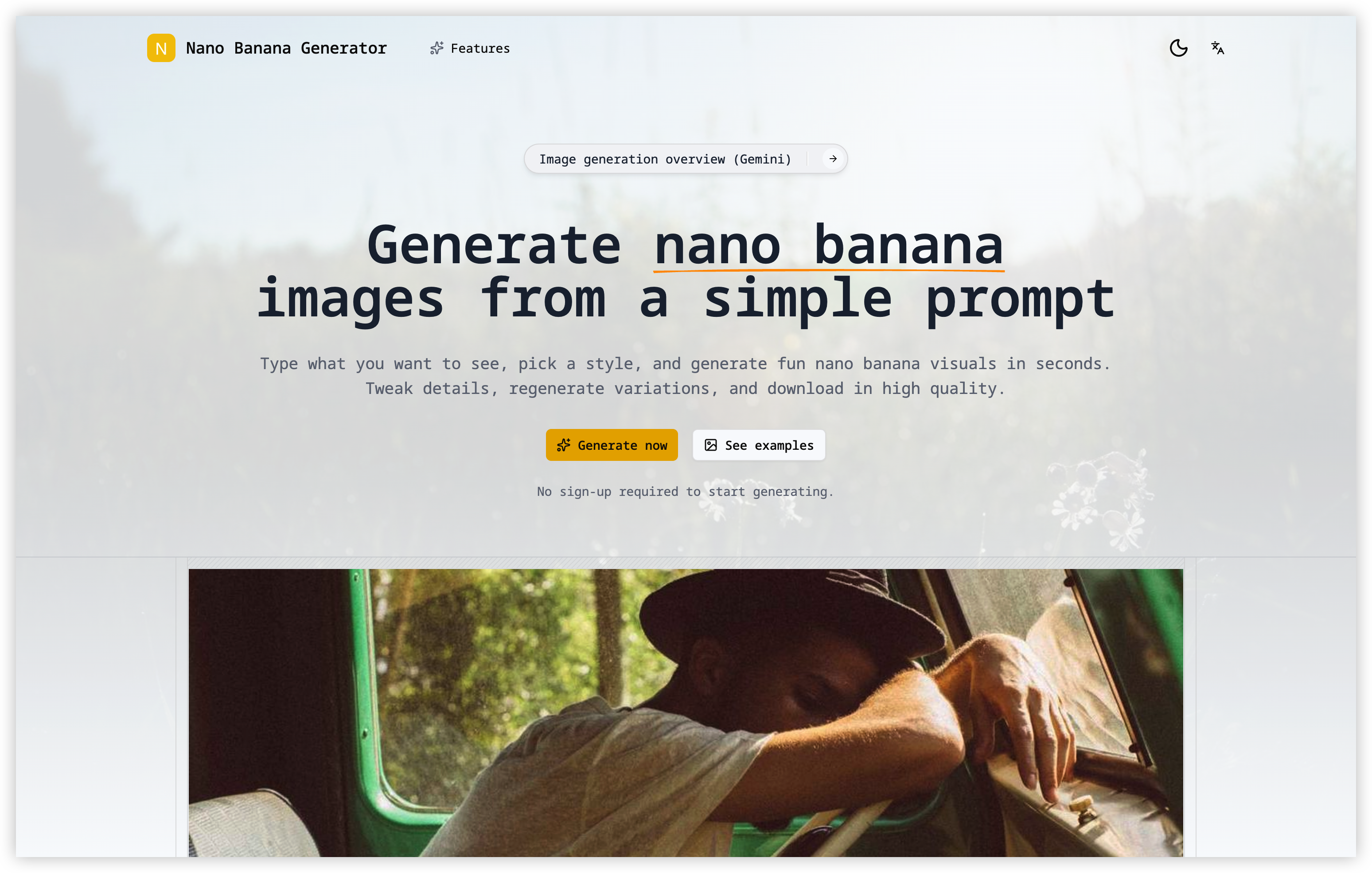1372x873 pixels.
Task: Open the Features menu item
Action: (x=469, y=48)
